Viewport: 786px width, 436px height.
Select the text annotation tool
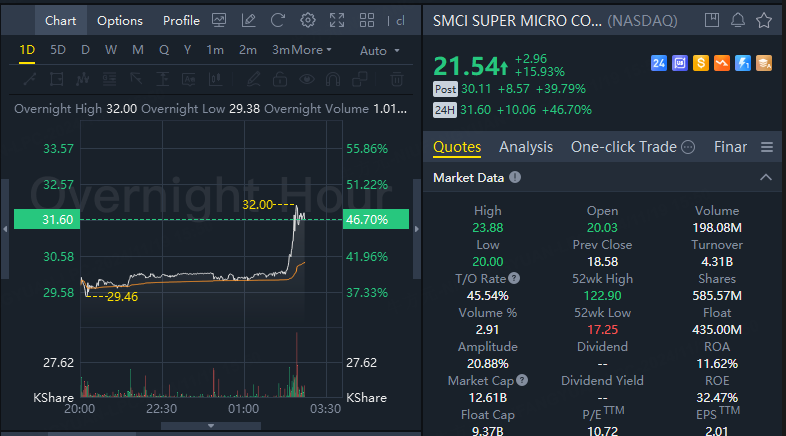[189, 79]
